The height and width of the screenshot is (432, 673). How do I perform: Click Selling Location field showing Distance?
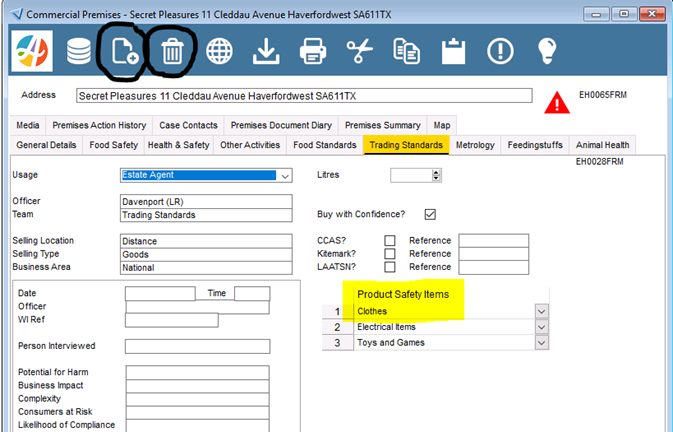206,241
